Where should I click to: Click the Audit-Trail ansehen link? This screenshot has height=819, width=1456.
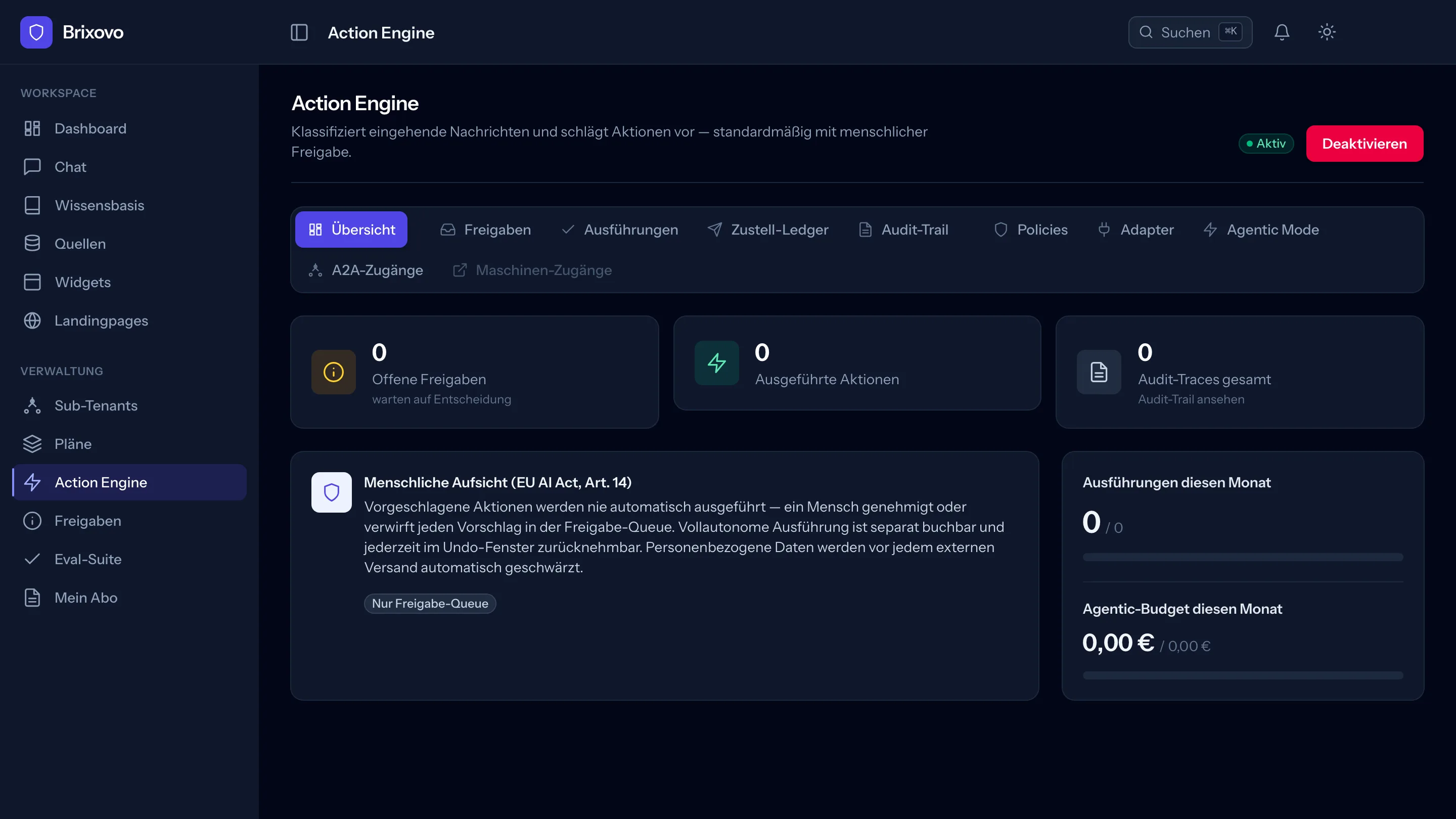tap(1191, 399)
